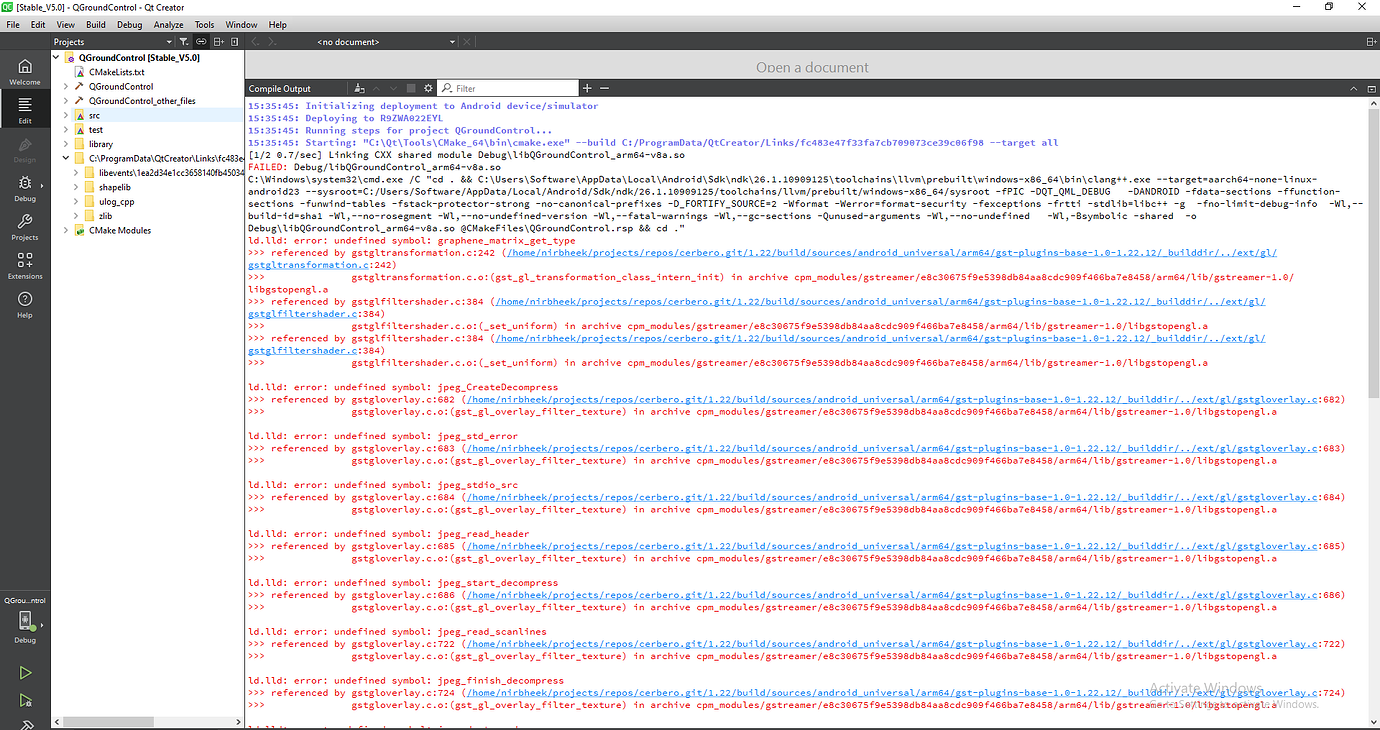Image resolution: width=1380 pixels, height=730 pixels.
Task: Open the QGroundControl Android kit selector
Action: [25, 620]
